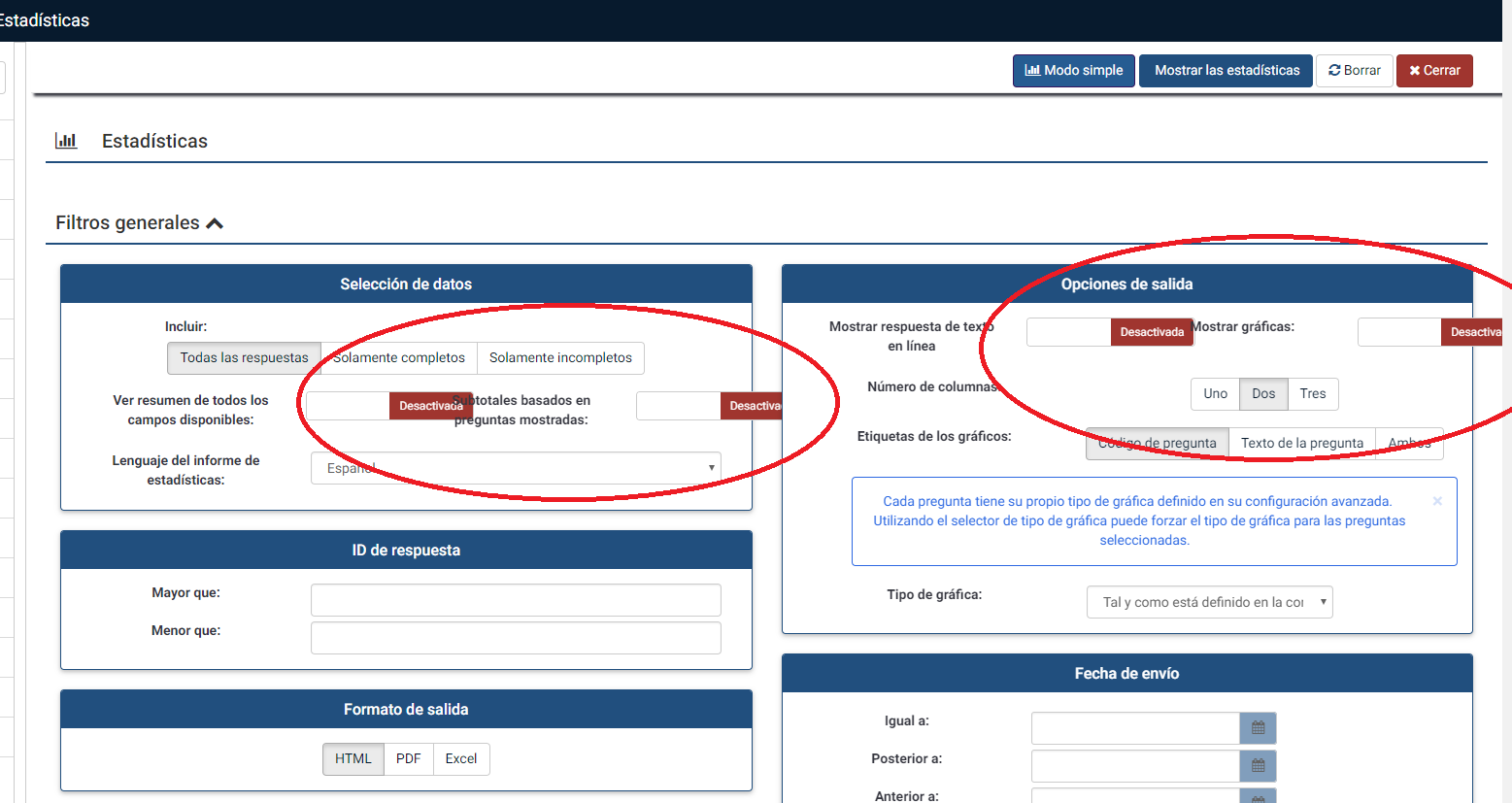Click the bar chart icon beside Estadísticas heading
This screenshot has height=803, width=1512.
pos(66,141)
